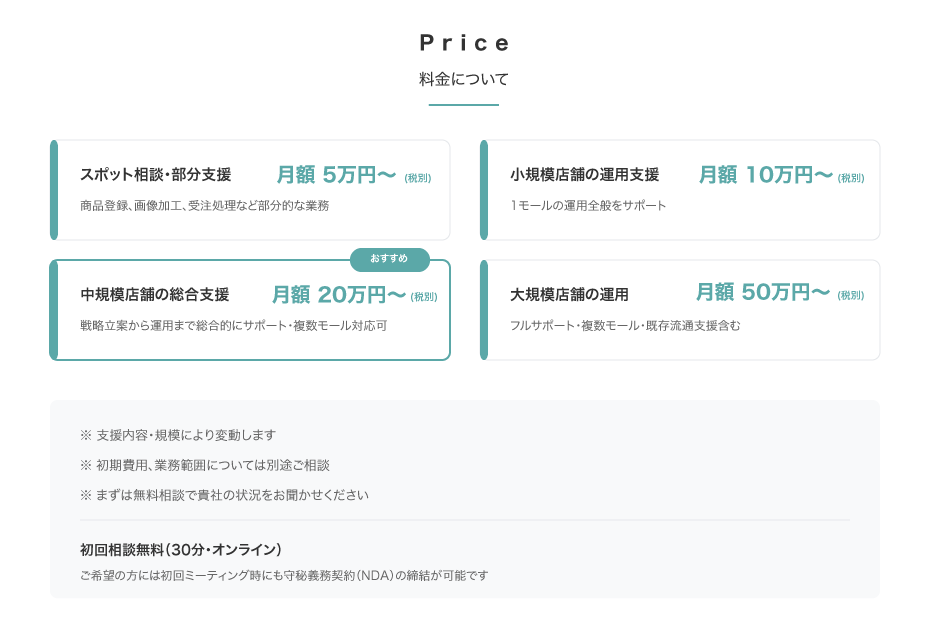Click the 1モールの運用全般をサポート description
Viewport: 930px width, 617px height.
pos(588,206)
